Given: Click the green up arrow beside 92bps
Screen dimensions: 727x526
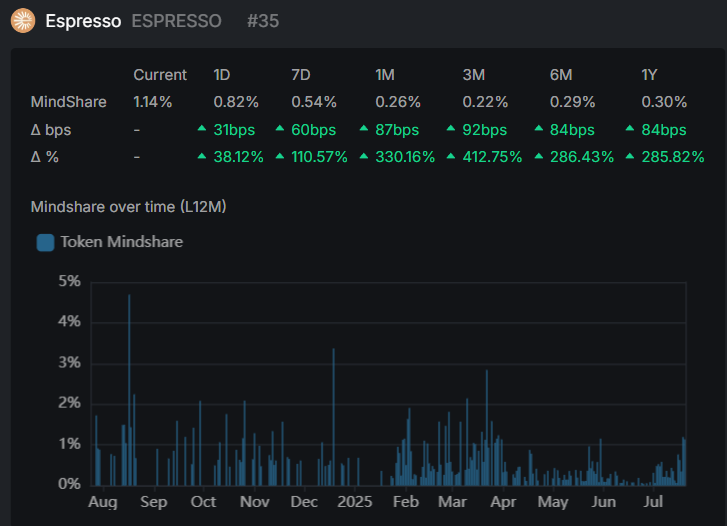Looking at the screenshot, I should click(451, 128).
